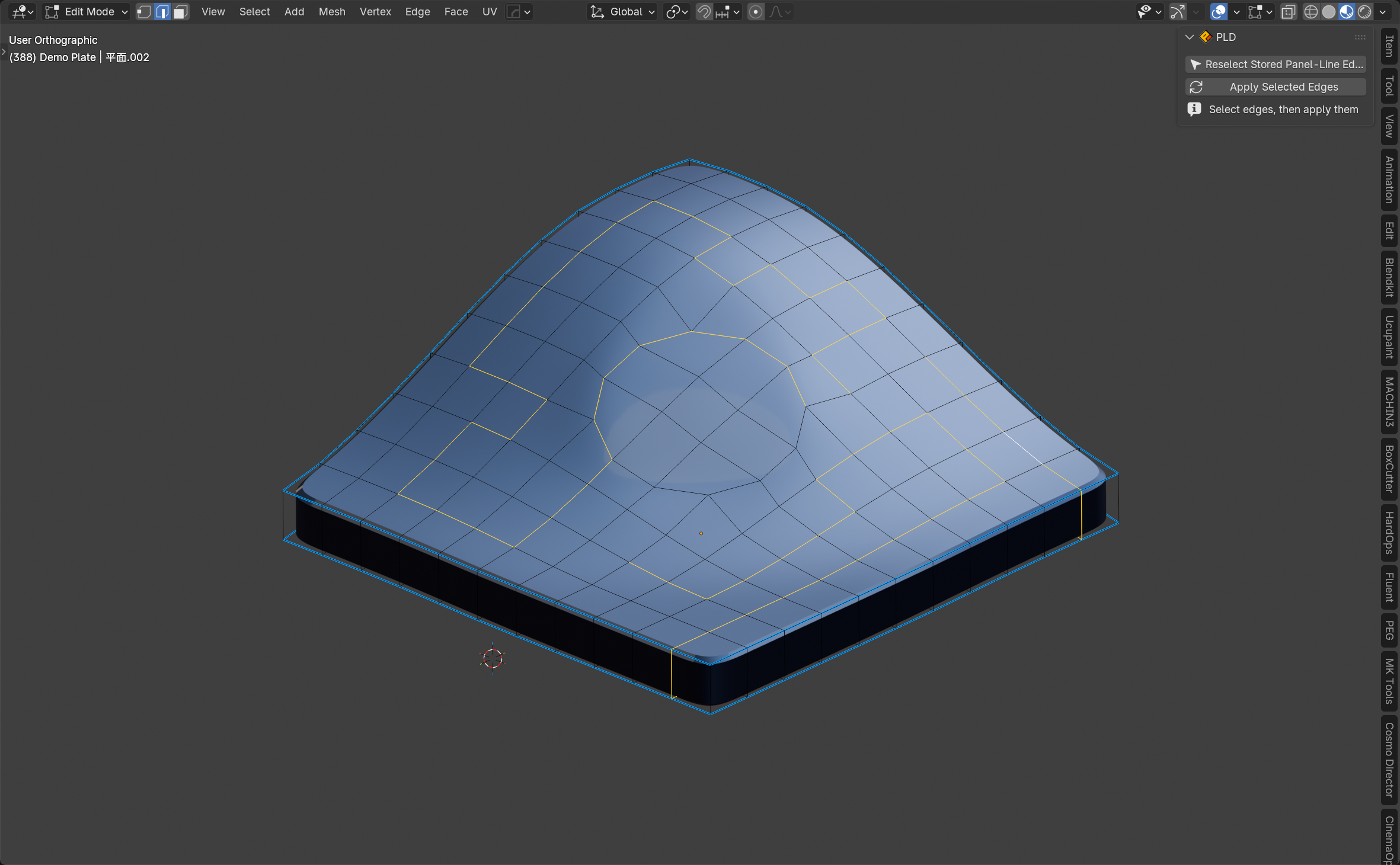
Task: Open the View menu
Action: point(213,12)
